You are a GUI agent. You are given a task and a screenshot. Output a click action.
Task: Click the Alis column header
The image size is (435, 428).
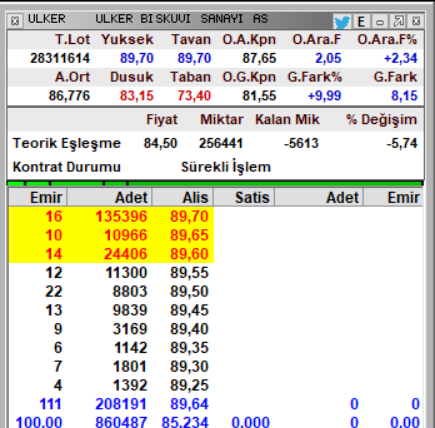183,198
